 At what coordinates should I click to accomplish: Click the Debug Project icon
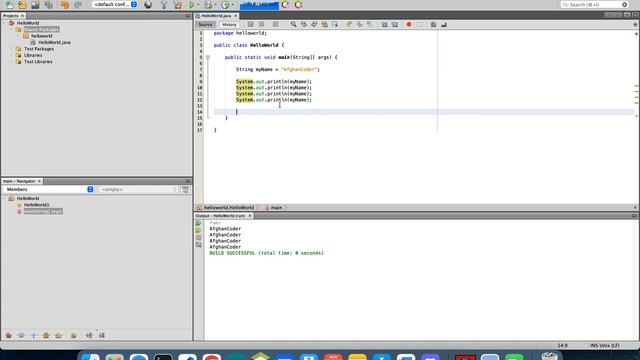[209, 4]
